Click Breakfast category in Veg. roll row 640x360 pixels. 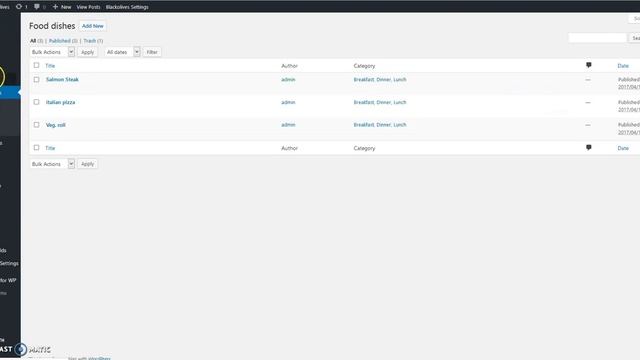[x=364, y=125]
